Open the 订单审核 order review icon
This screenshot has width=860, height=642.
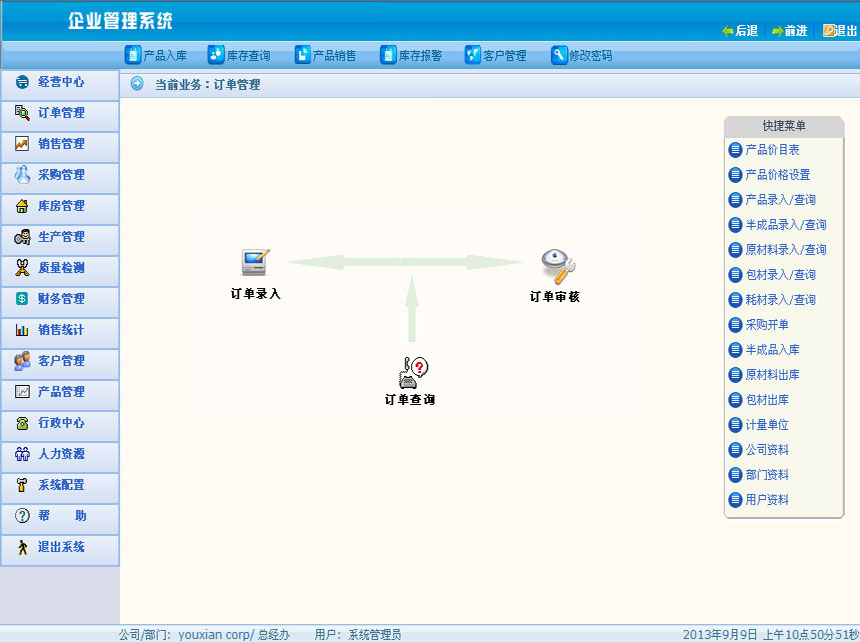pyautogui.click(x=555, y=265)
